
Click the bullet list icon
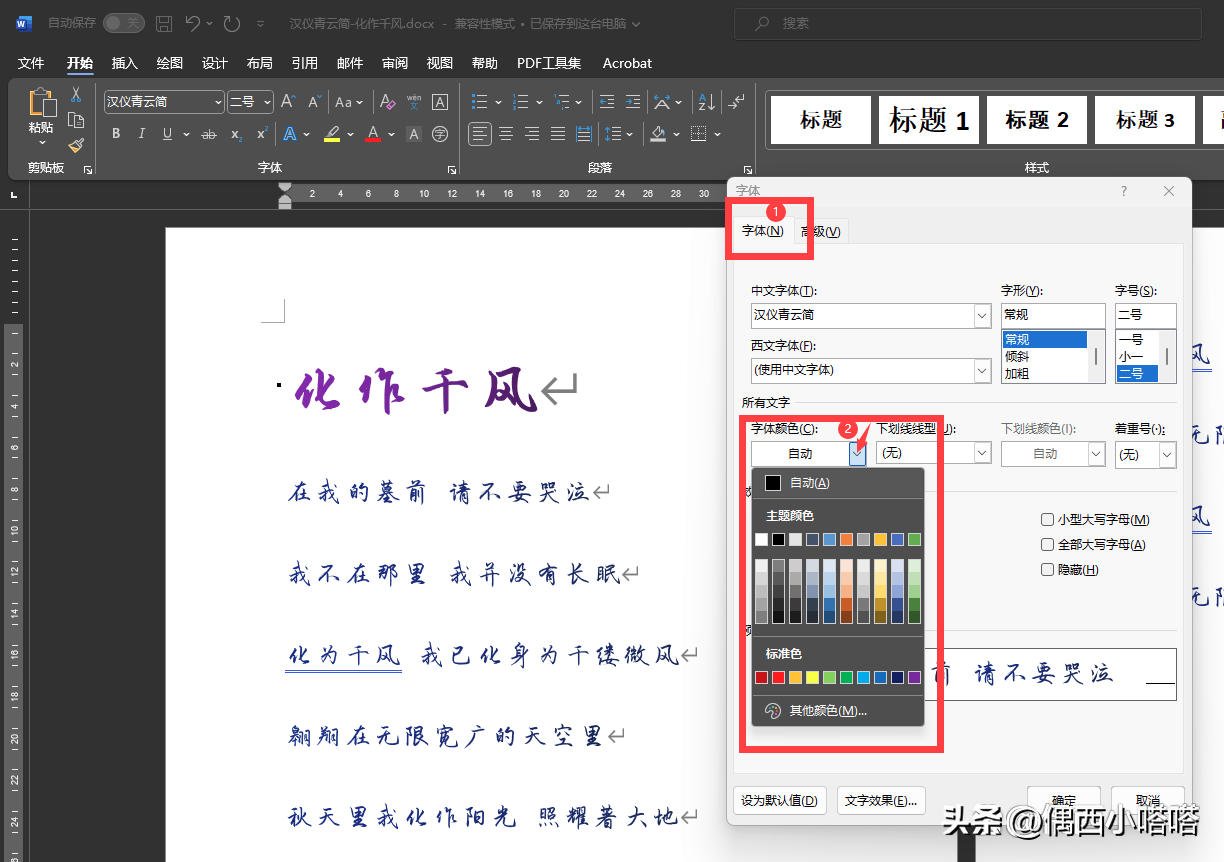[479, 102]
